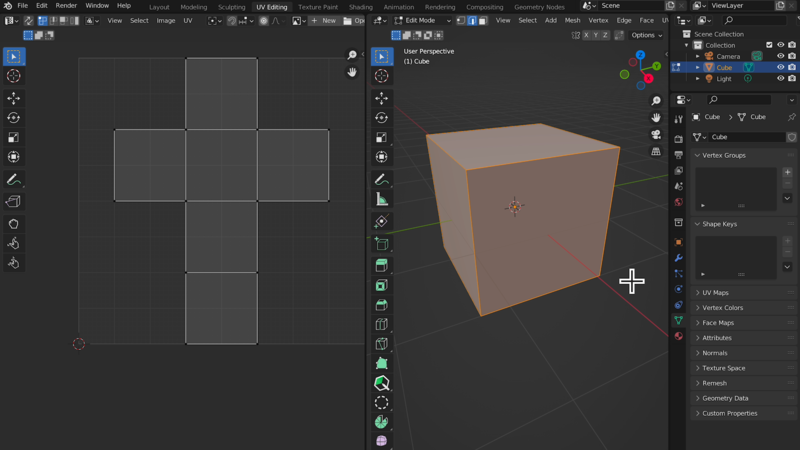Image resolution: width=800 pixels, height=450 pixels.
Task: Hide the Cube in viewport
Action: point(781,67)
